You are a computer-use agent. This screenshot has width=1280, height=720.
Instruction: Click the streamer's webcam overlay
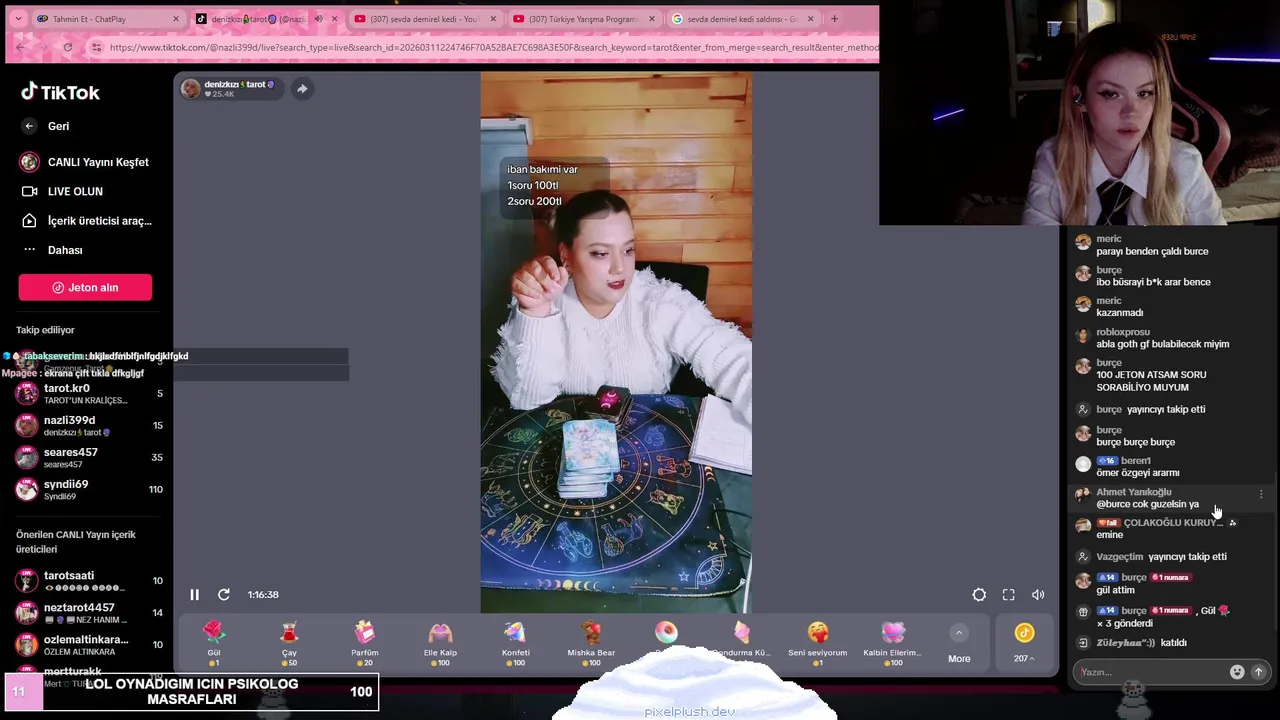click(x=1079, y=113)
